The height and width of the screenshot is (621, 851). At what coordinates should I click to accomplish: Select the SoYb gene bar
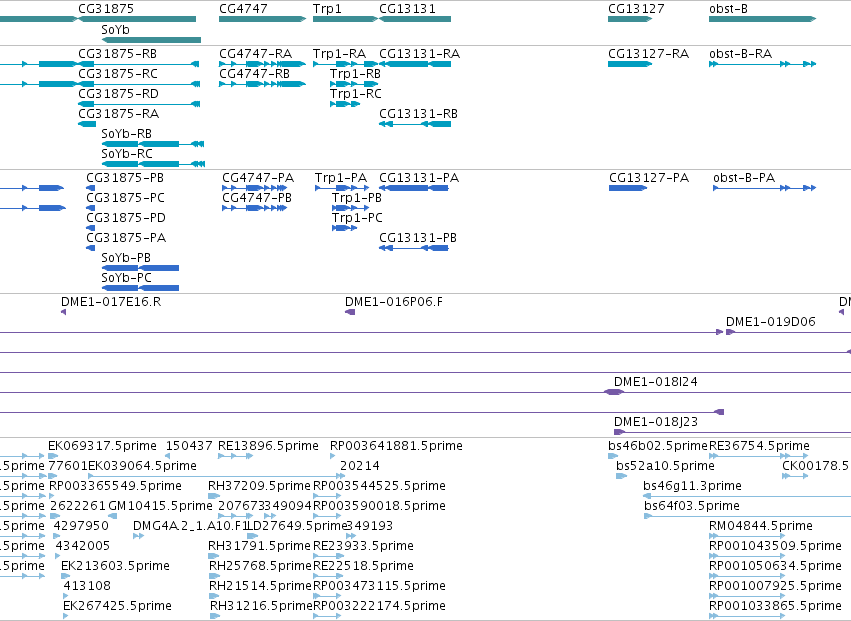[151, 40]
